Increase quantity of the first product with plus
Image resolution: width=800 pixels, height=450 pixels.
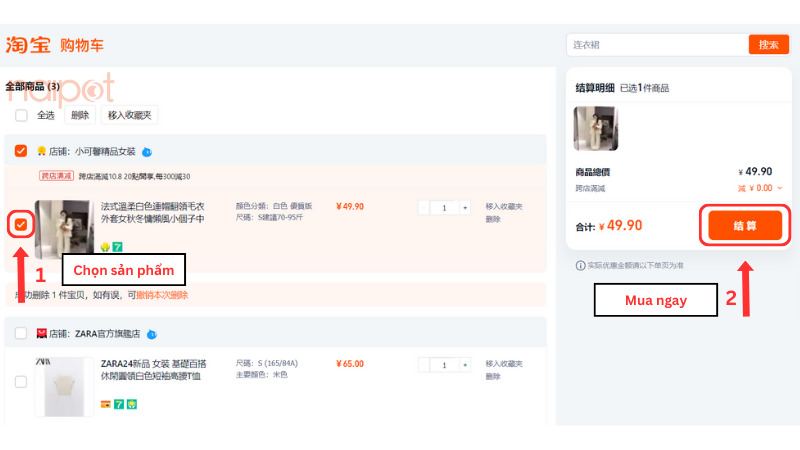coord(464,208)
